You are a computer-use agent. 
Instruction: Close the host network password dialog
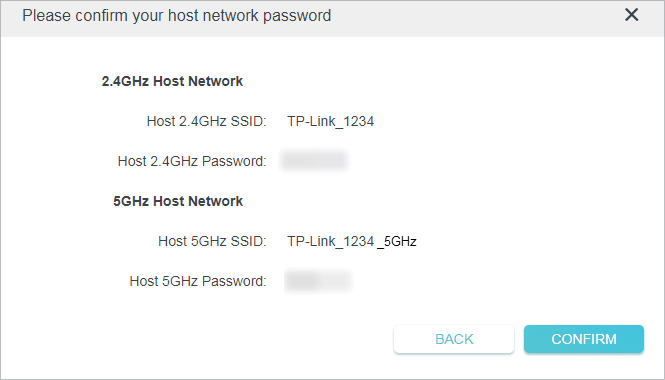(x=631, y=15)
